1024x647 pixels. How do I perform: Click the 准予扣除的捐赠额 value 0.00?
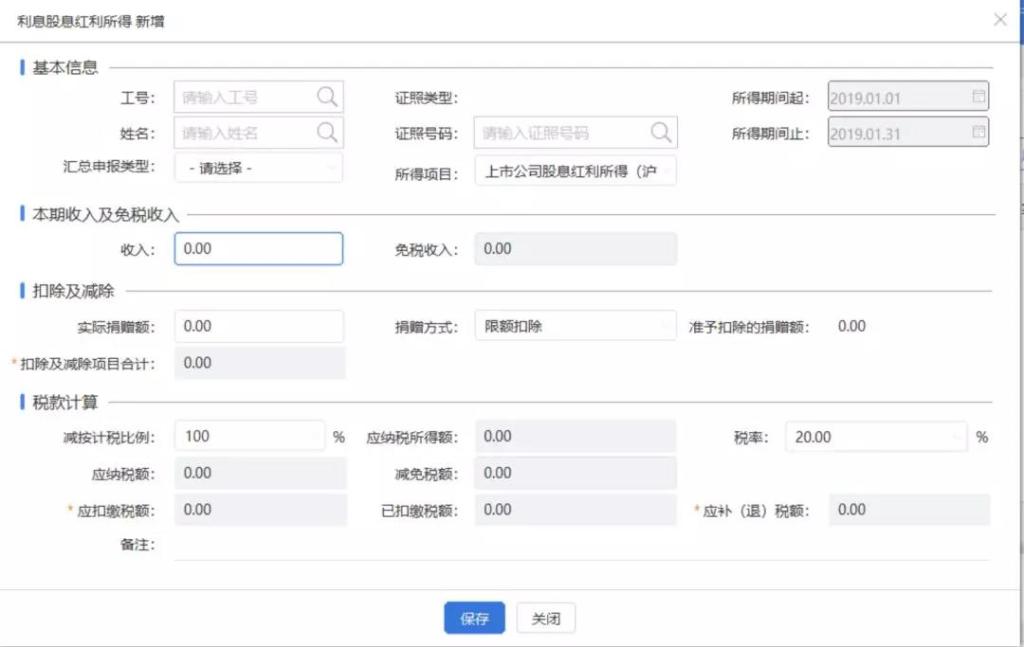[x=852, y=326]
